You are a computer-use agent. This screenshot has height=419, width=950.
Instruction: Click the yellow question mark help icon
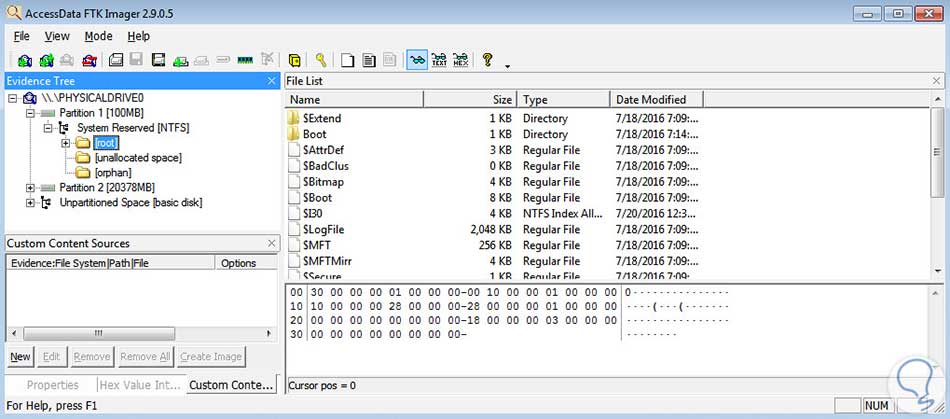pos(487,59)
